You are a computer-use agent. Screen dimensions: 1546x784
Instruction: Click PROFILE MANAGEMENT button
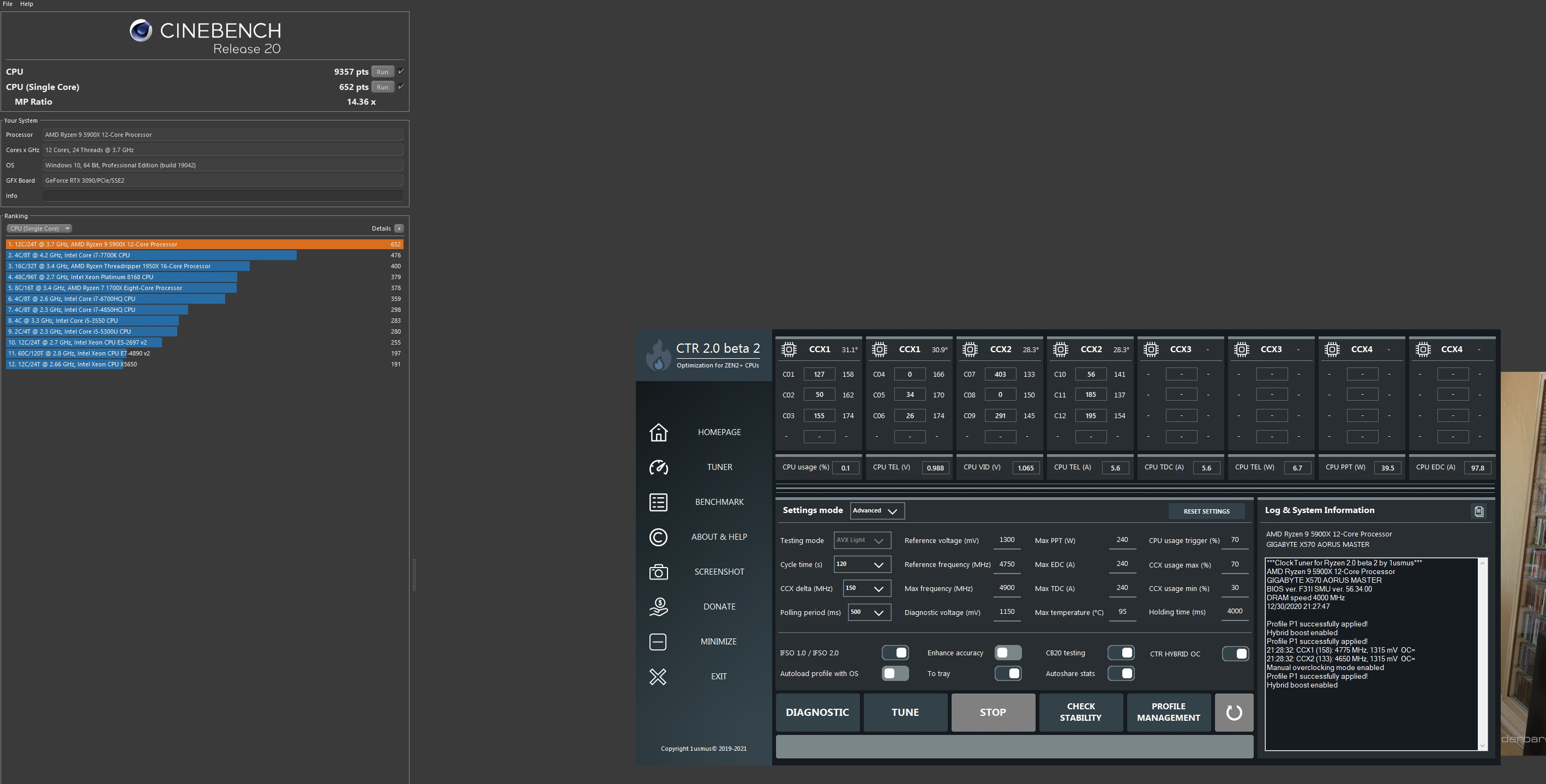[1168, 713]
